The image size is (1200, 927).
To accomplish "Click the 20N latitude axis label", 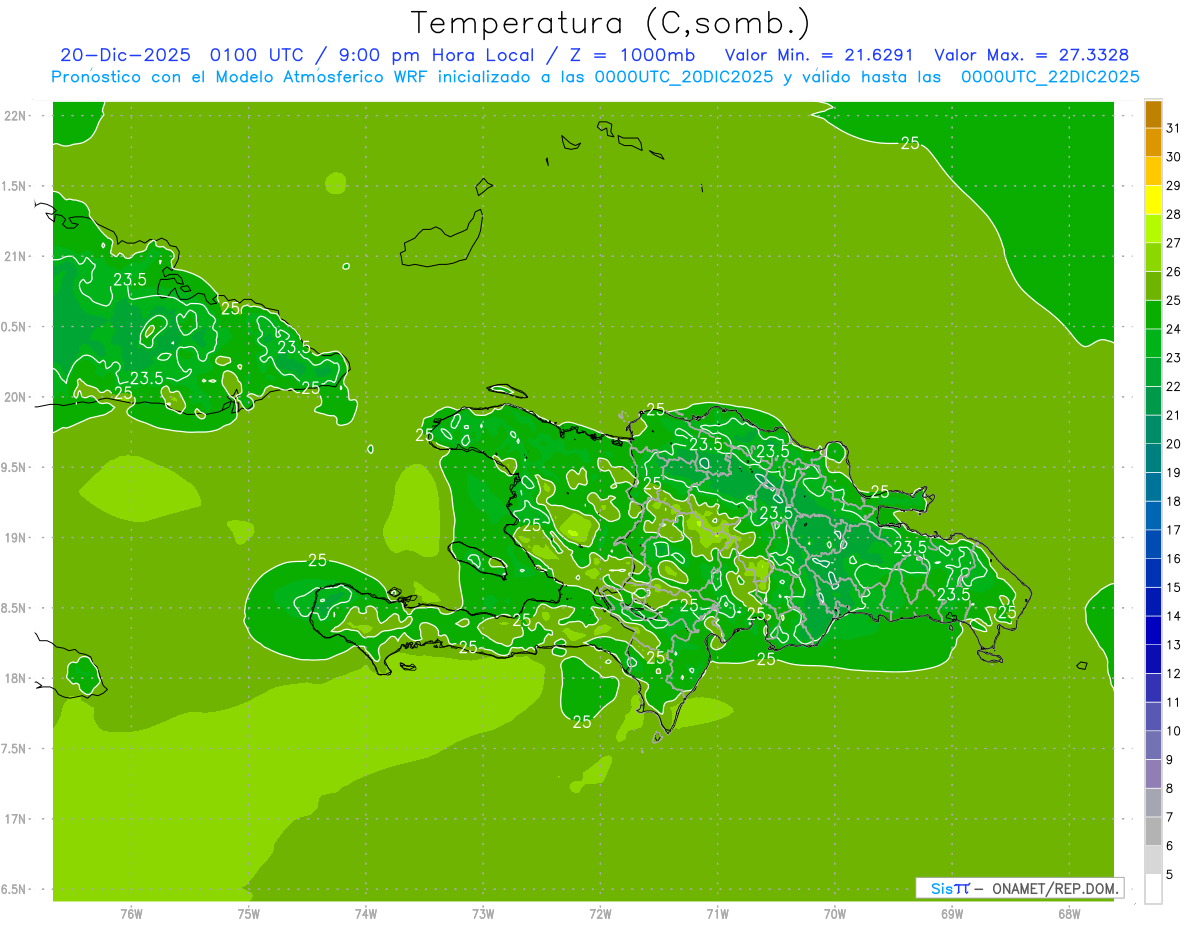I will pos(16,398).
